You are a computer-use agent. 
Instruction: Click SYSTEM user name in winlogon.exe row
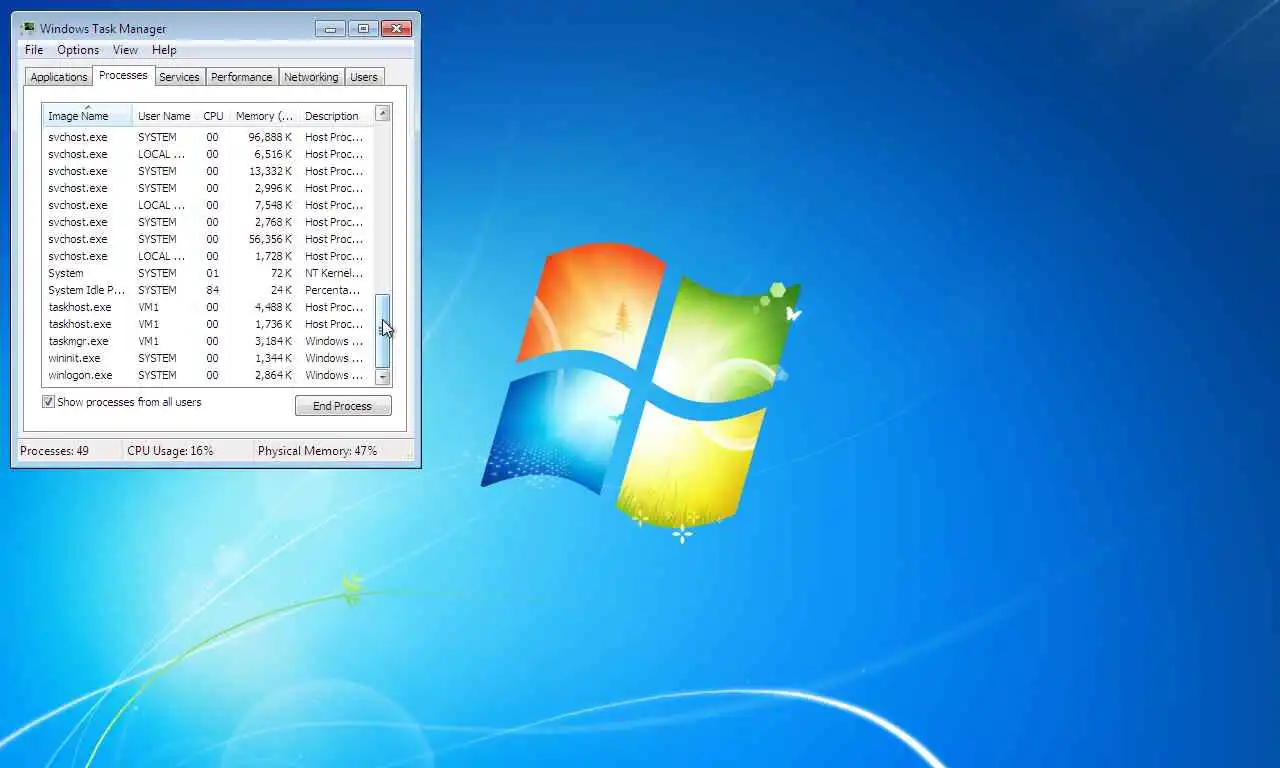click(x=157, y=375)
